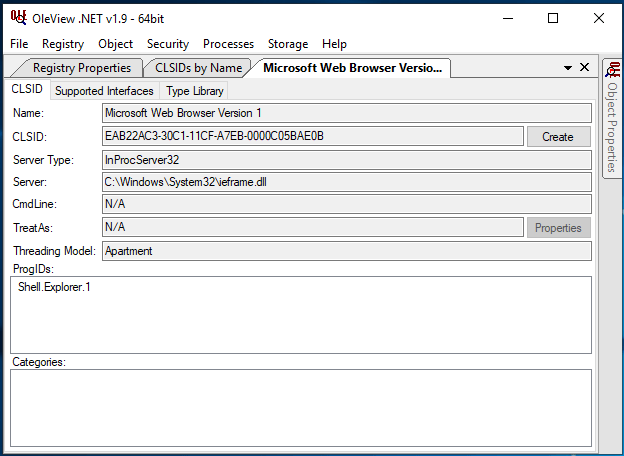Screen dimensions: 624x456
Task: Open the Object Properties side panel
Action: [612, 118]
